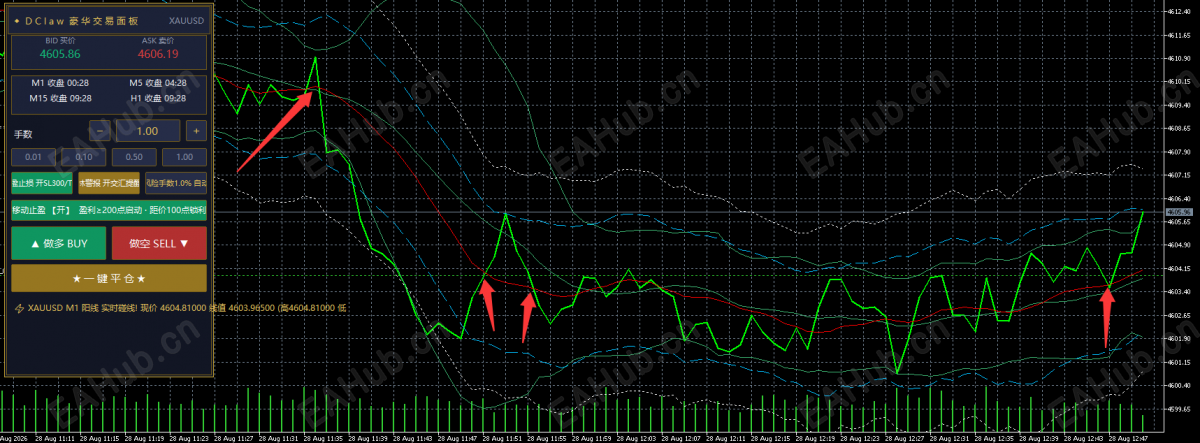
Task: Select the 0.10 lot preset
Action: [84, 157]
